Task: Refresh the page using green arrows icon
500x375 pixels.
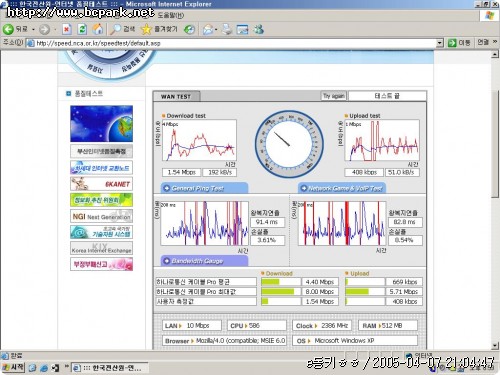Action: [x=82, y=29]
